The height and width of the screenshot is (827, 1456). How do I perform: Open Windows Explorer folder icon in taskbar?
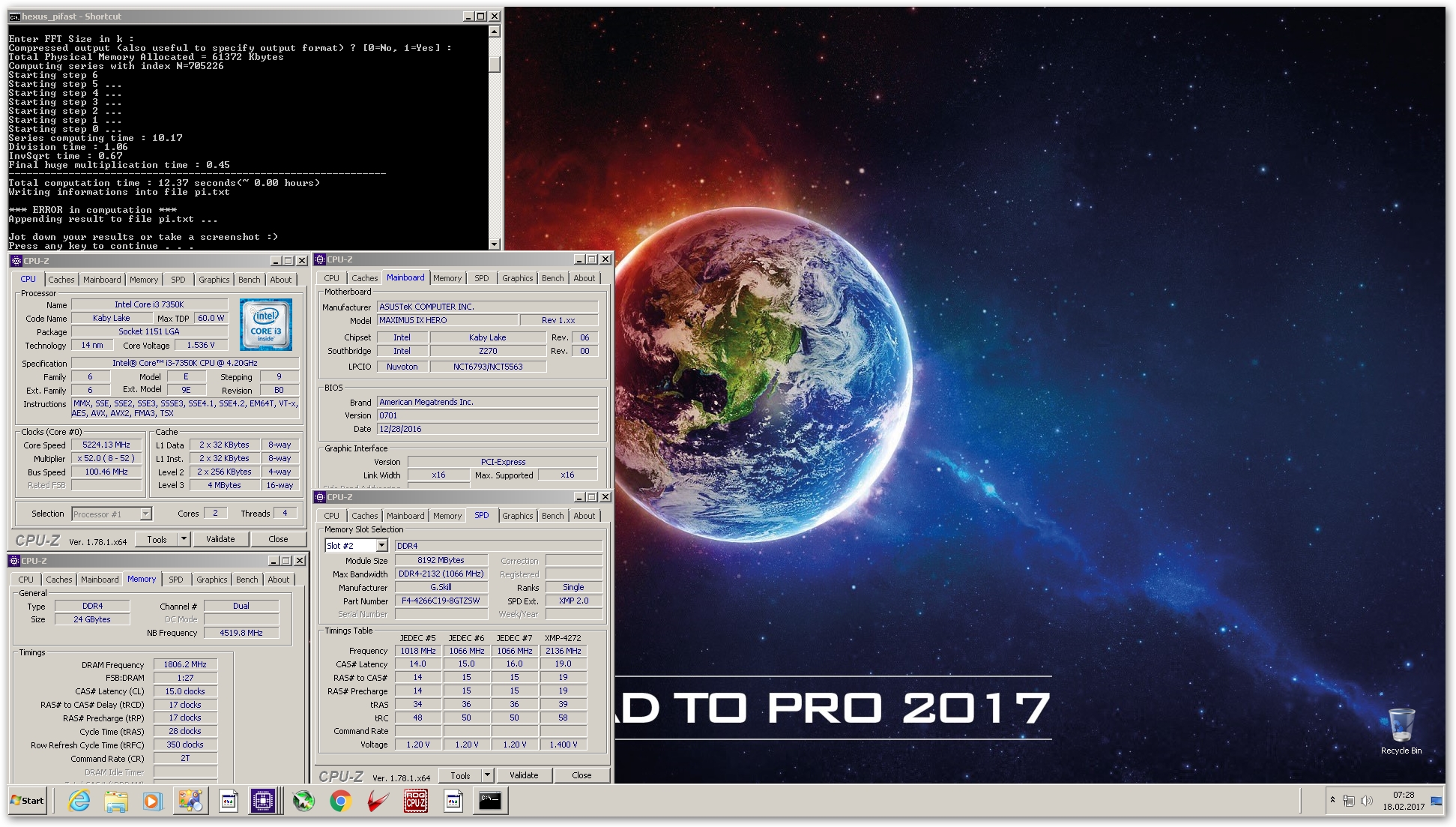pyautogui.click(x=115, y=801)
